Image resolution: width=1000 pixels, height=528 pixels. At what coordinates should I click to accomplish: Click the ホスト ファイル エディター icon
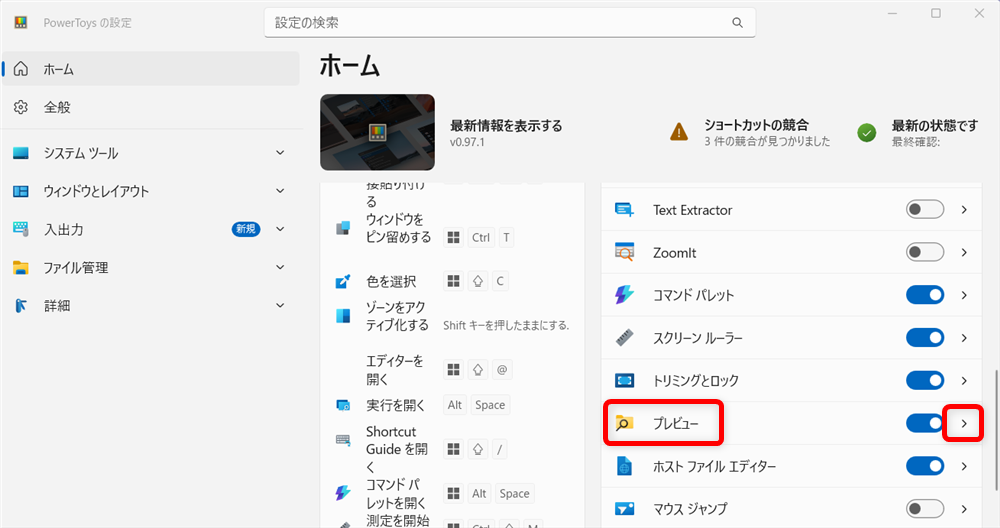pyautogui.click(x=624, y=466)
